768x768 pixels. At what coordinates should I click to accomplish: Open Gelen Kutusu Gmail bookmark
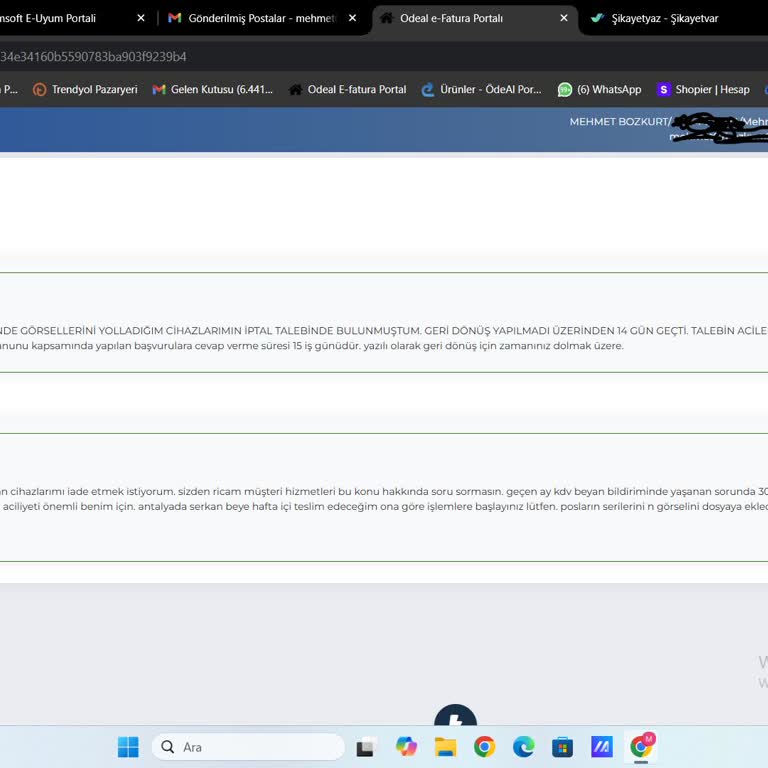[x=212, y=90]
